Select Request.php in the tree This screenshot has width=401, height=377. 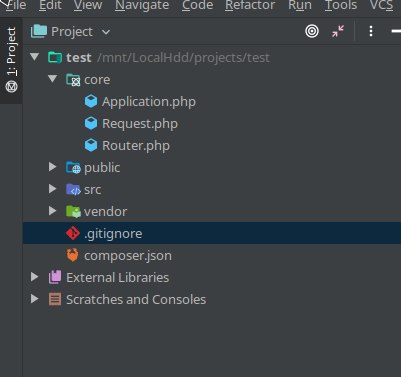(140, 124)
